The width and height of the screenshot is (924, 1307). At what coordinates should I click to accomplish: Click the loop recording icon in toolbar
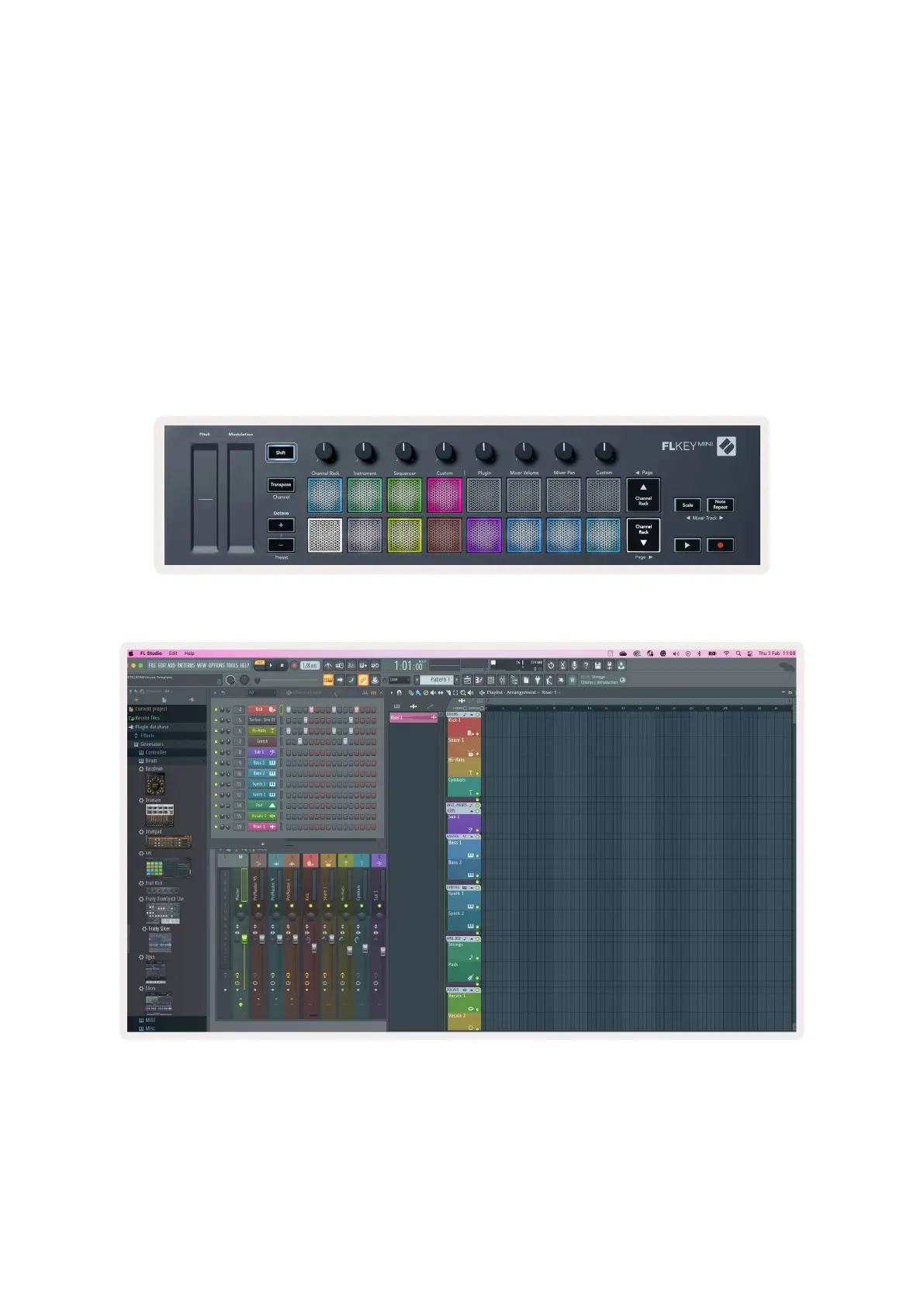375,666
